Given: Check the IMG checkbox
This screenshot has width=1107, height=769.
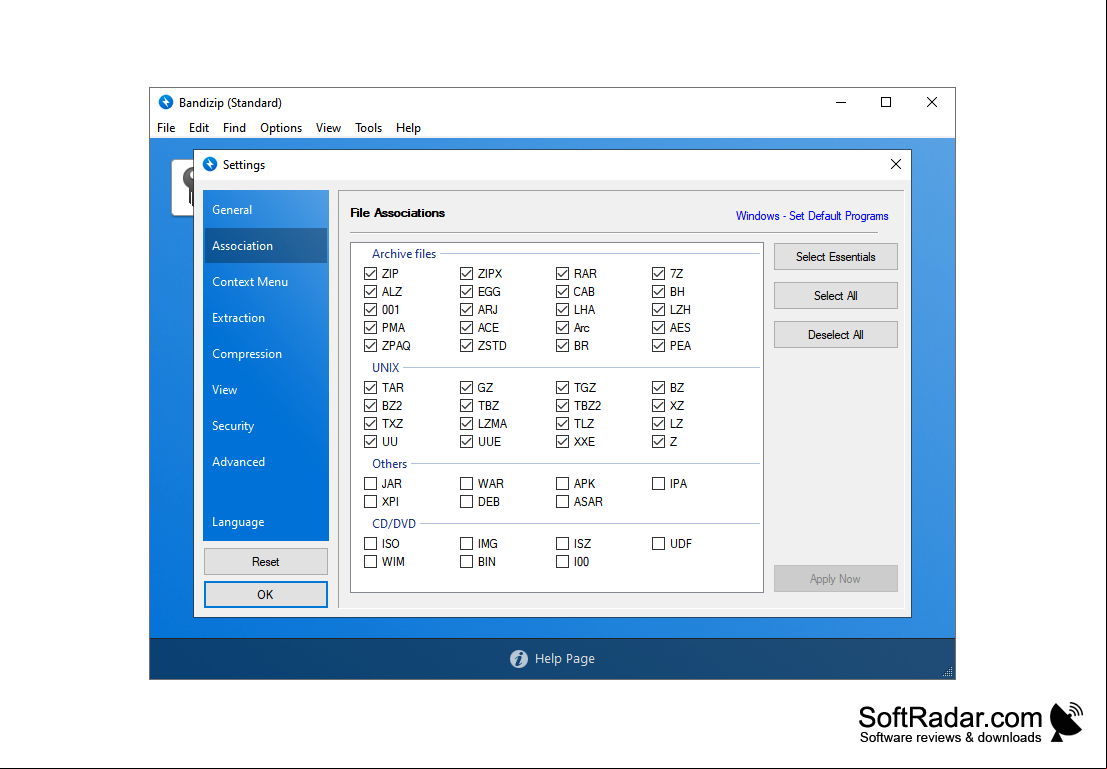Looking at the screenshot, I should pos(467,544).
